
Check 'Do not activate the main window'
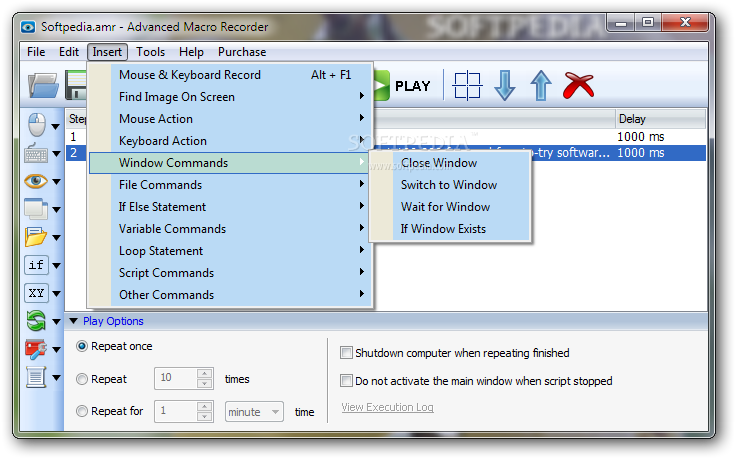[x=346, y=381]
